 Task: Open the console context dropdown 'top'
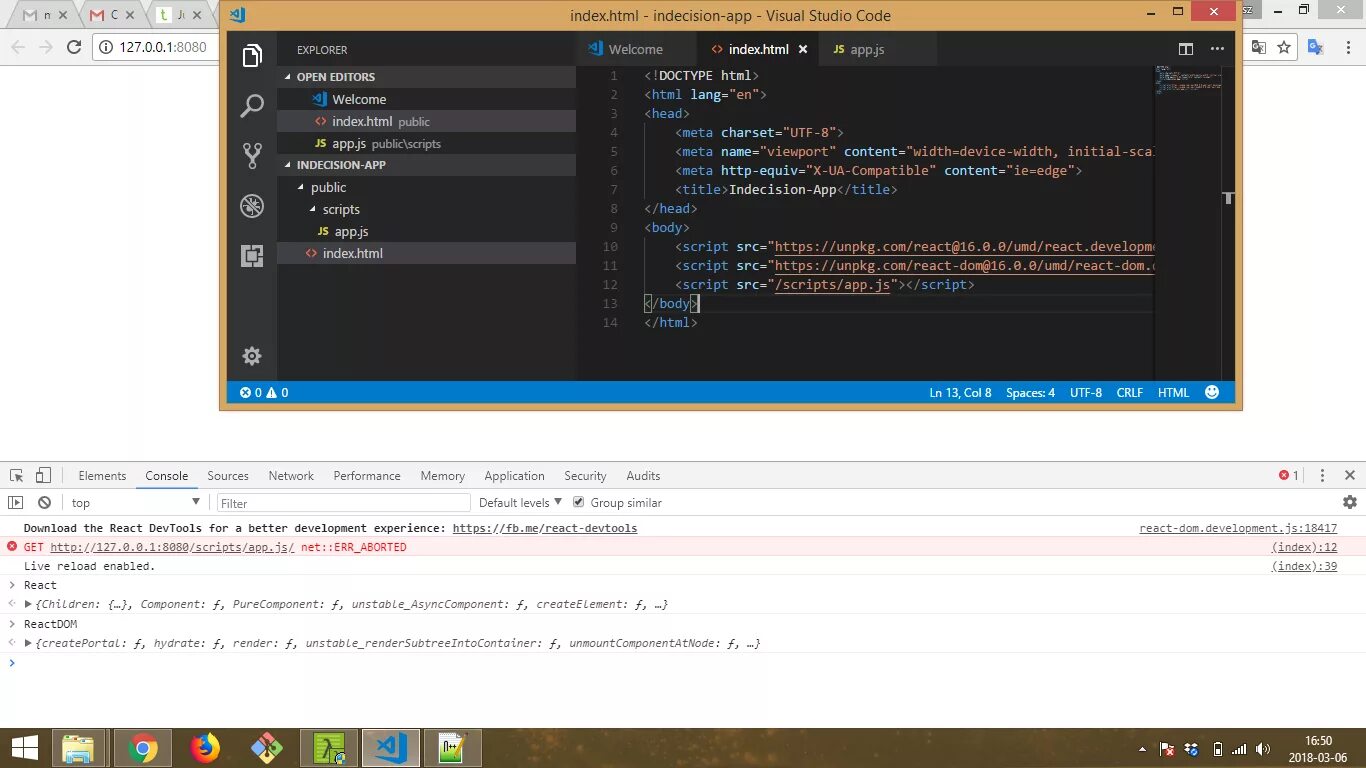pos(136,502)
